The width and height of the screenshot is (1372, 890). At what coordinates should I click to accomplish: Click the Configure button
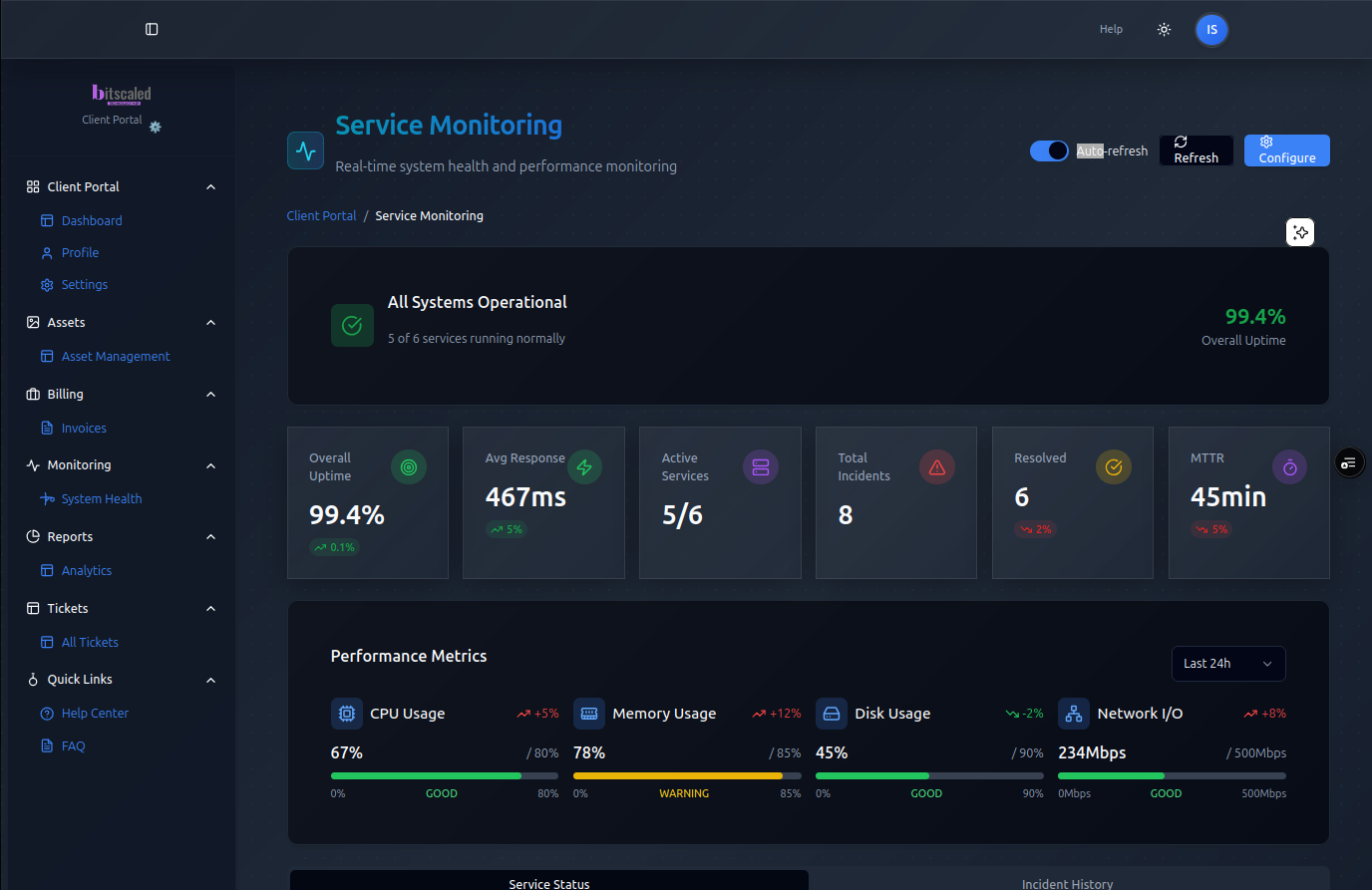click(x=1286, y=150)
